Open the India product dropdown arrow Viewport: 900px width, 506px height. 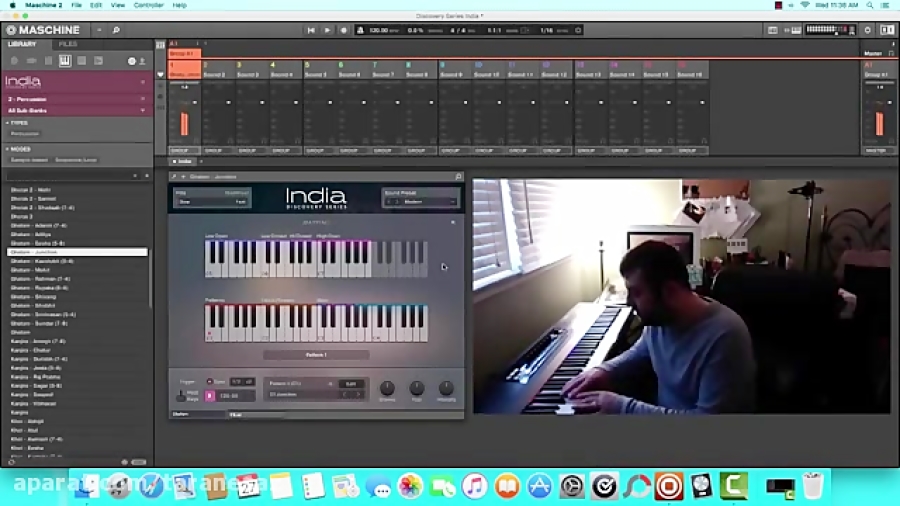pos(143,82)
